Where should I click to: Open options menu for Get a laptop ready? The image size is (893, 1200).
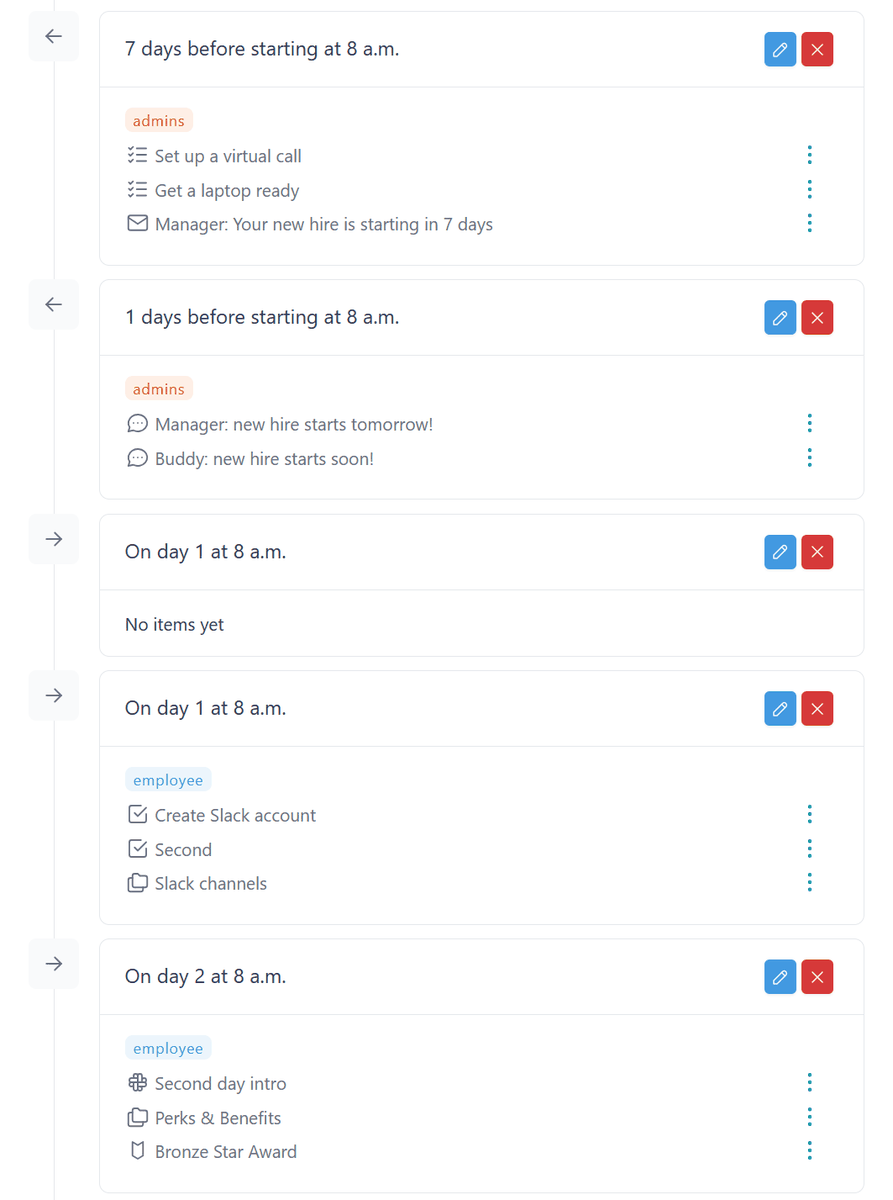pyautogui.click(x=809, y=189)
